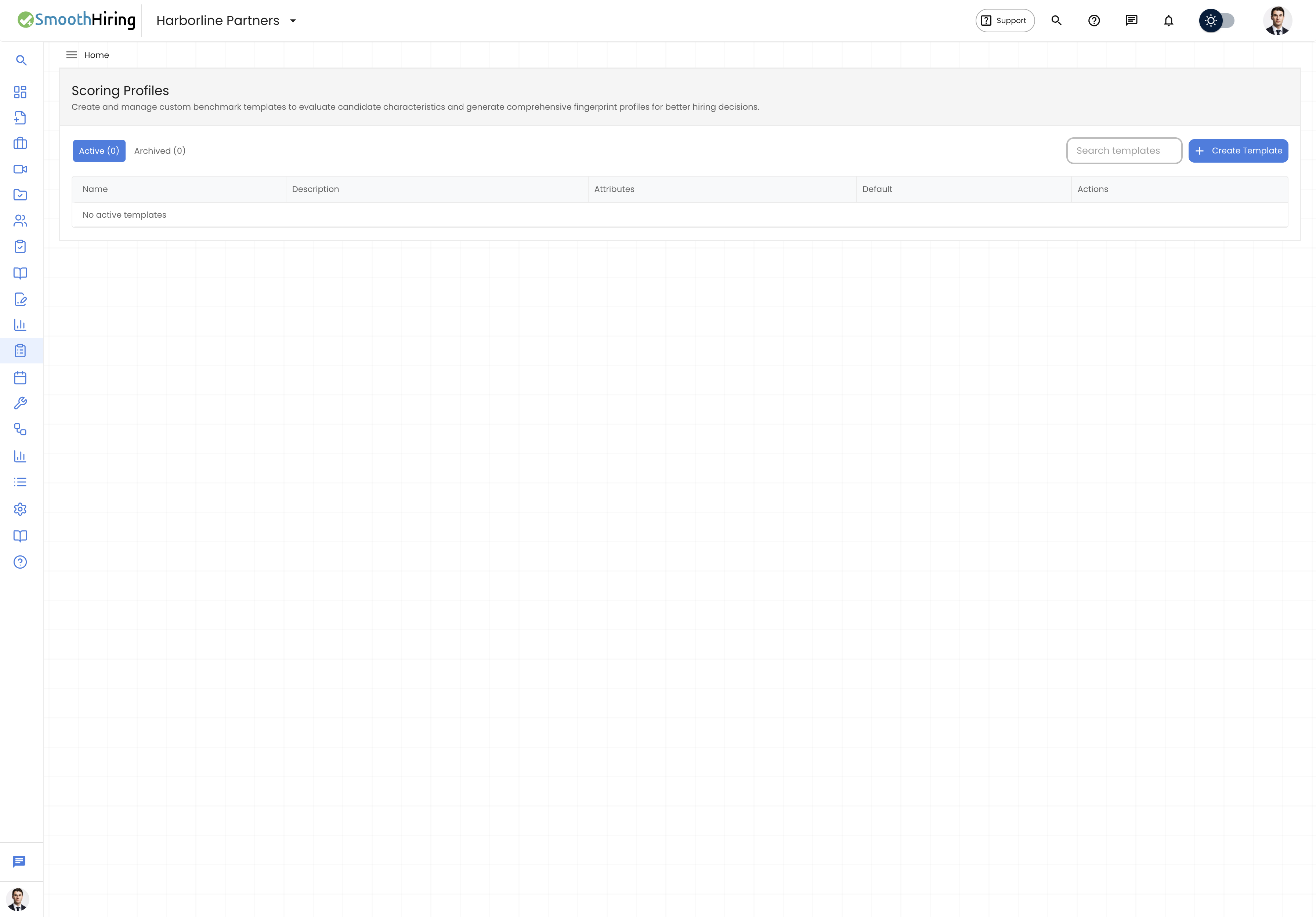The width and height of the screenshot is (1316, 917).
Task: Open the people candidates sidebar icon
Action: [20, 221]
